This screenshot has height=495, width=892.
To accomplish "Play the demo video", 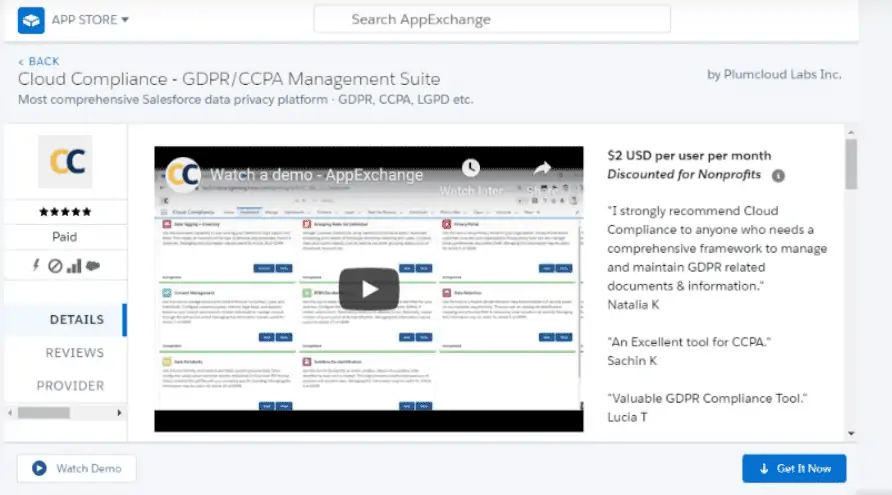I will coord(369,289).
